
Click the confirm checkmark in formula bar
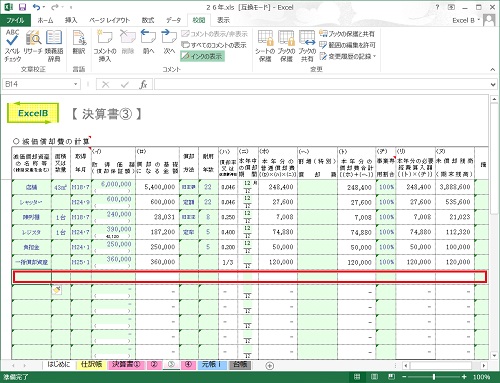point(125,85)
